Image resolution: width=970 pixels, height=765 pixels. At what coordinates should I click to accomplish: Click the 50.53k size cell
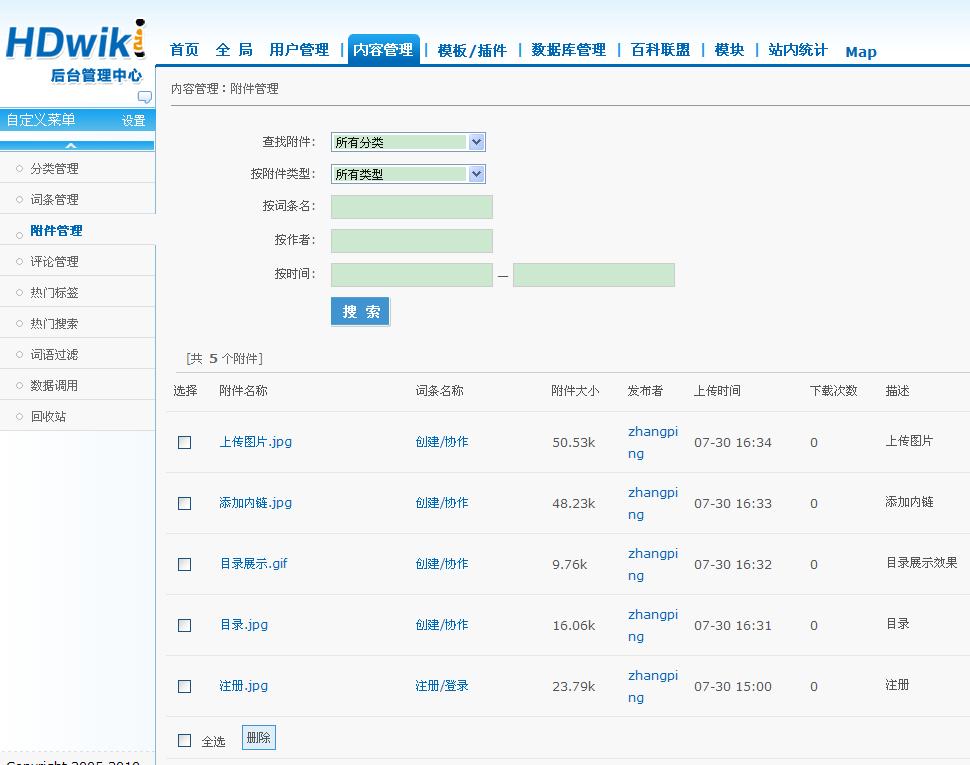(x=573, y=442)
